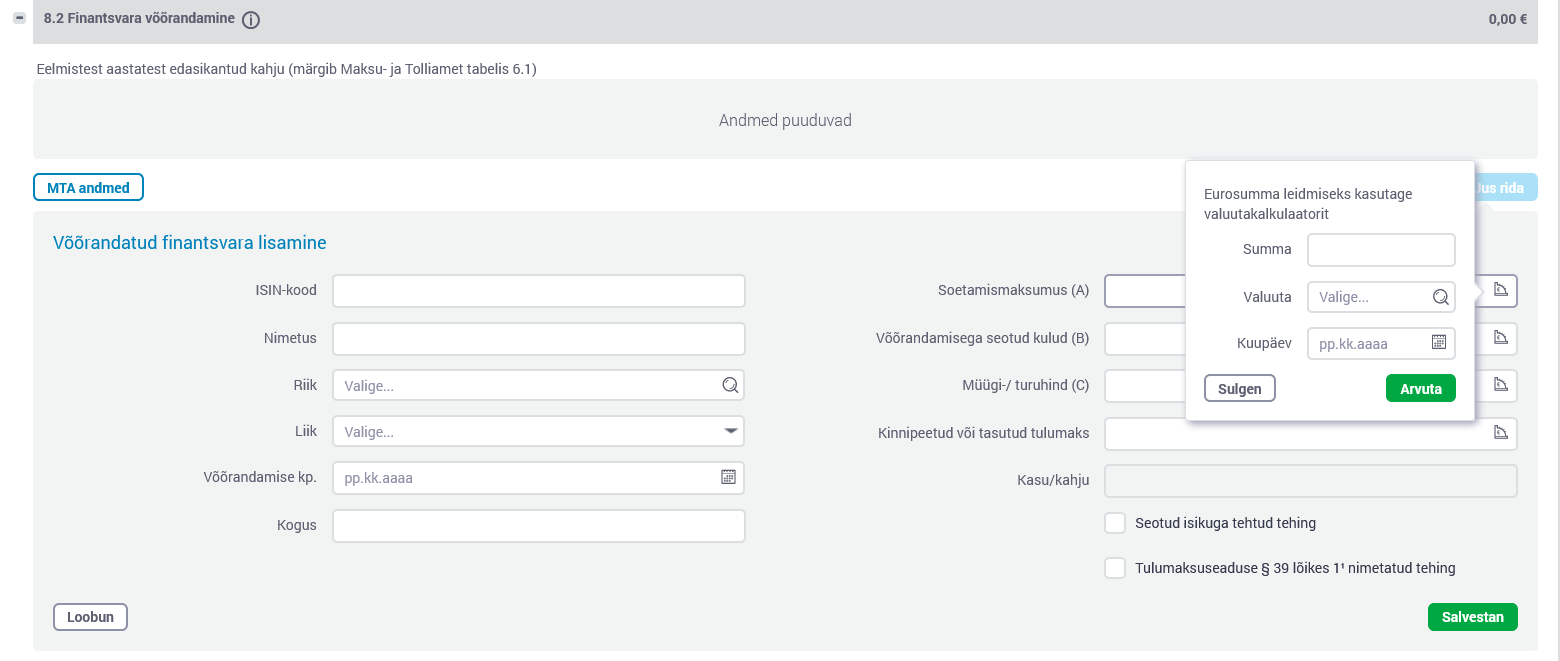Open calendar picker in Kuupäev popup field
The height and width of the screenshot is (661, 1560).
[x=1439, y=343]
